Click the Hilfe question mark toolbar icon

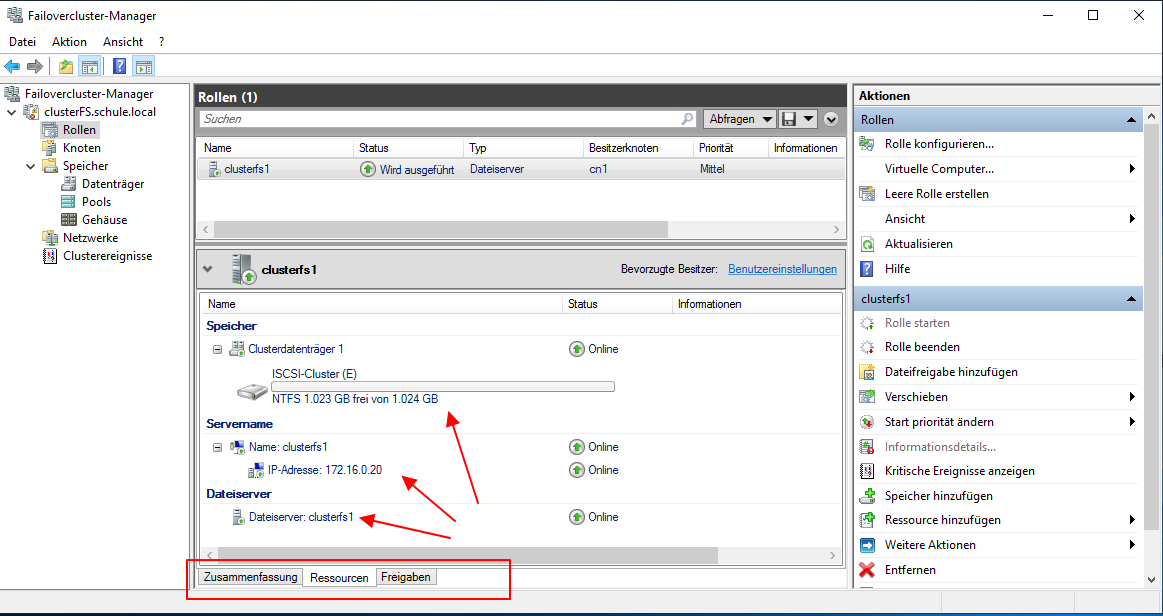[x=119, y=66]
